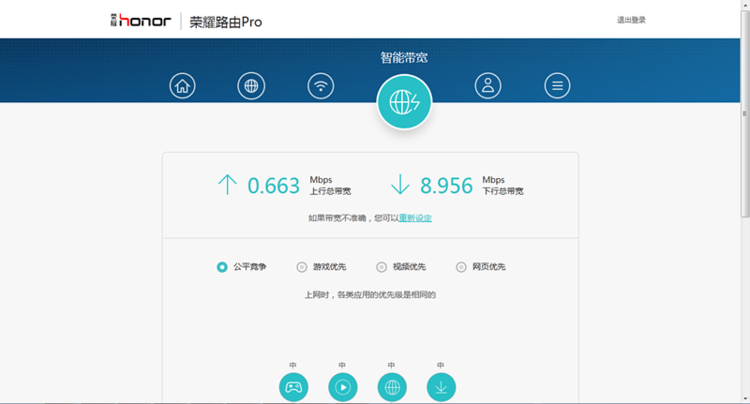The width and height of the screenshot is (750, 404).
Task: Click the game controller priority icon
Action: (293, 387)
